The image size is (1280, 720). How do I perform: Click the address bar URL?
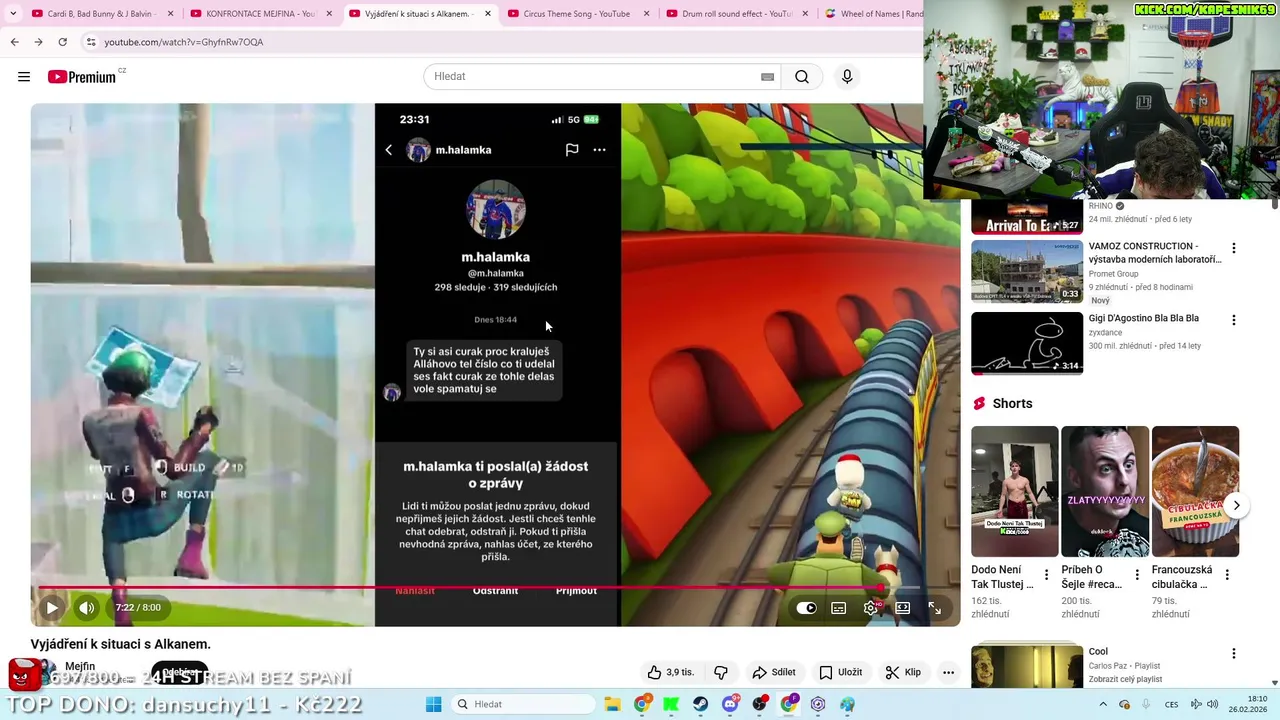pos(184,42)
